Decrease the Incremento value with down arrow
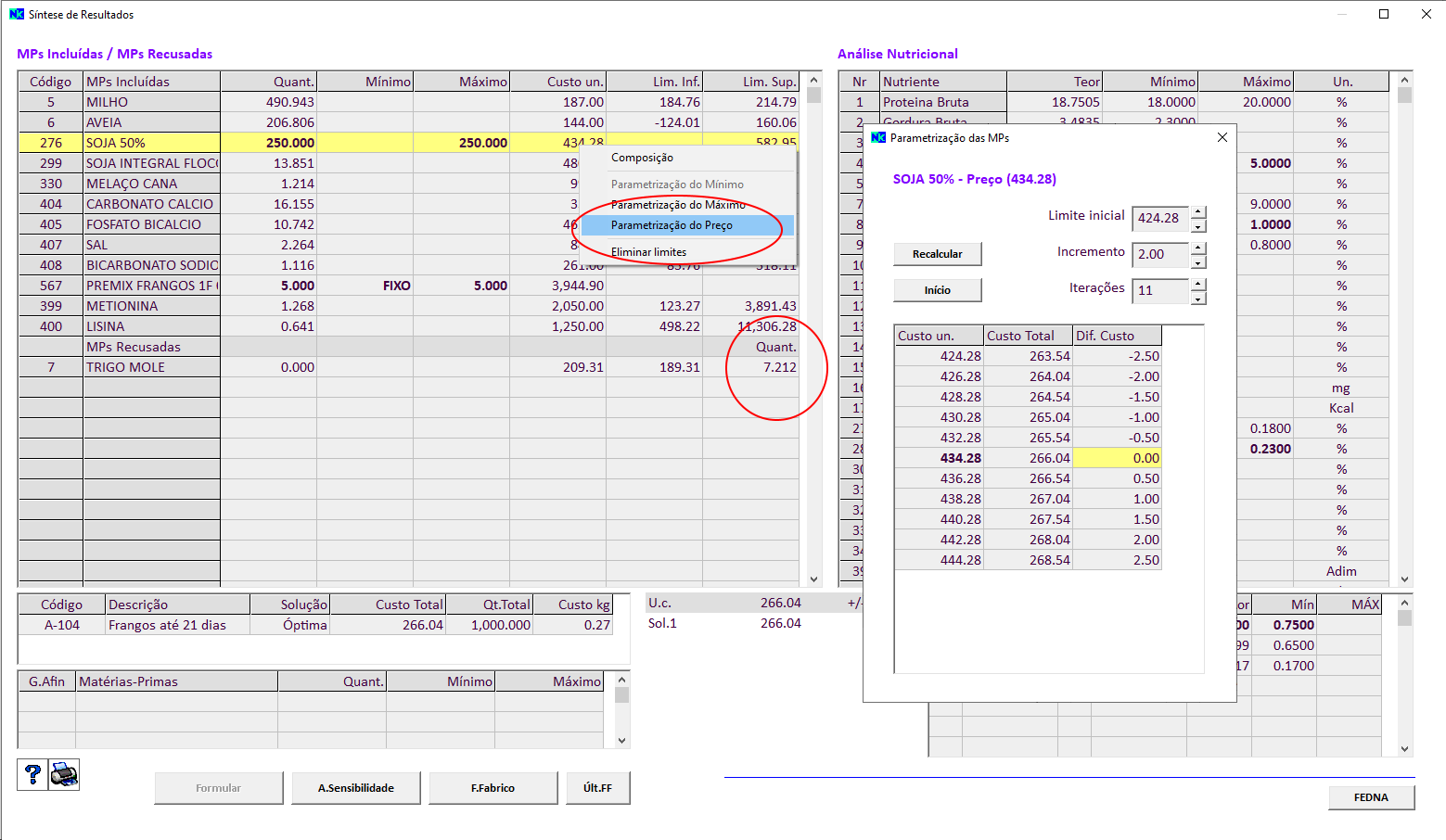Screen dimensions: 1446x840 tap(1198, 261)
